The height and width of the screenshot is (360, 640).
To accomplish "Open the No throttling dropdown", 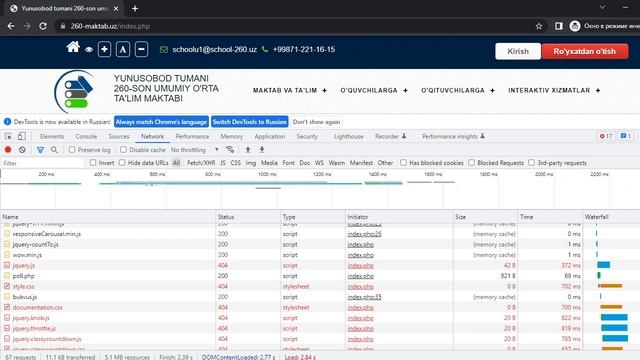I will [195, 150].
